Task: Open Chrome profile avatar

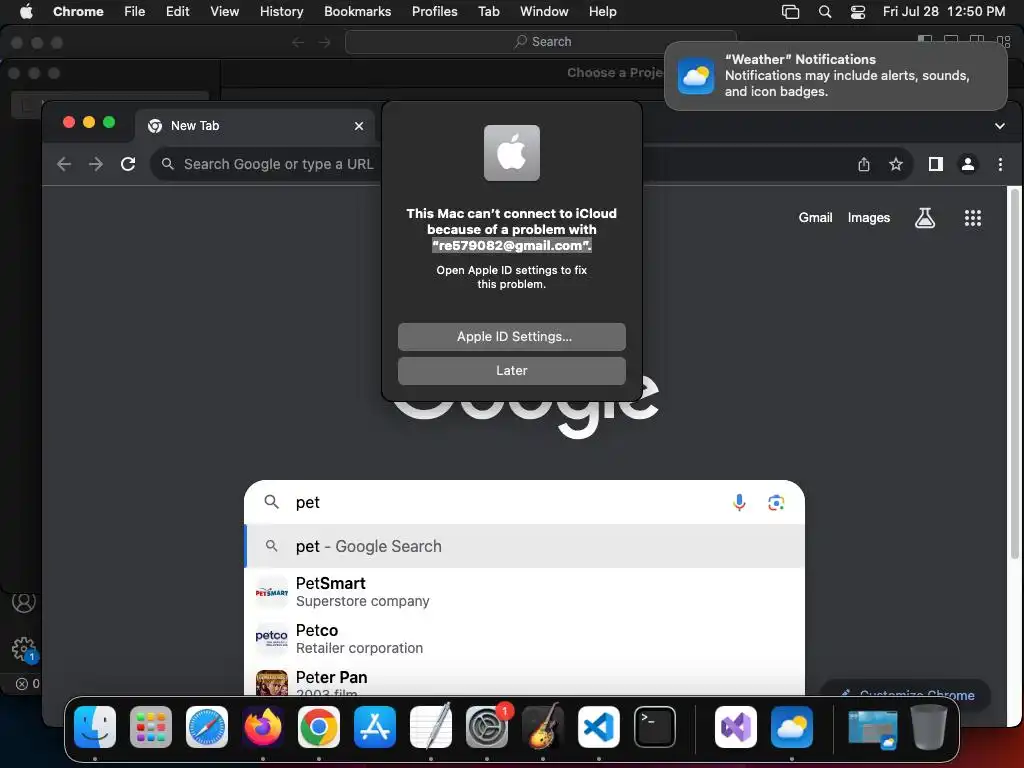Action: pos(968,165)
